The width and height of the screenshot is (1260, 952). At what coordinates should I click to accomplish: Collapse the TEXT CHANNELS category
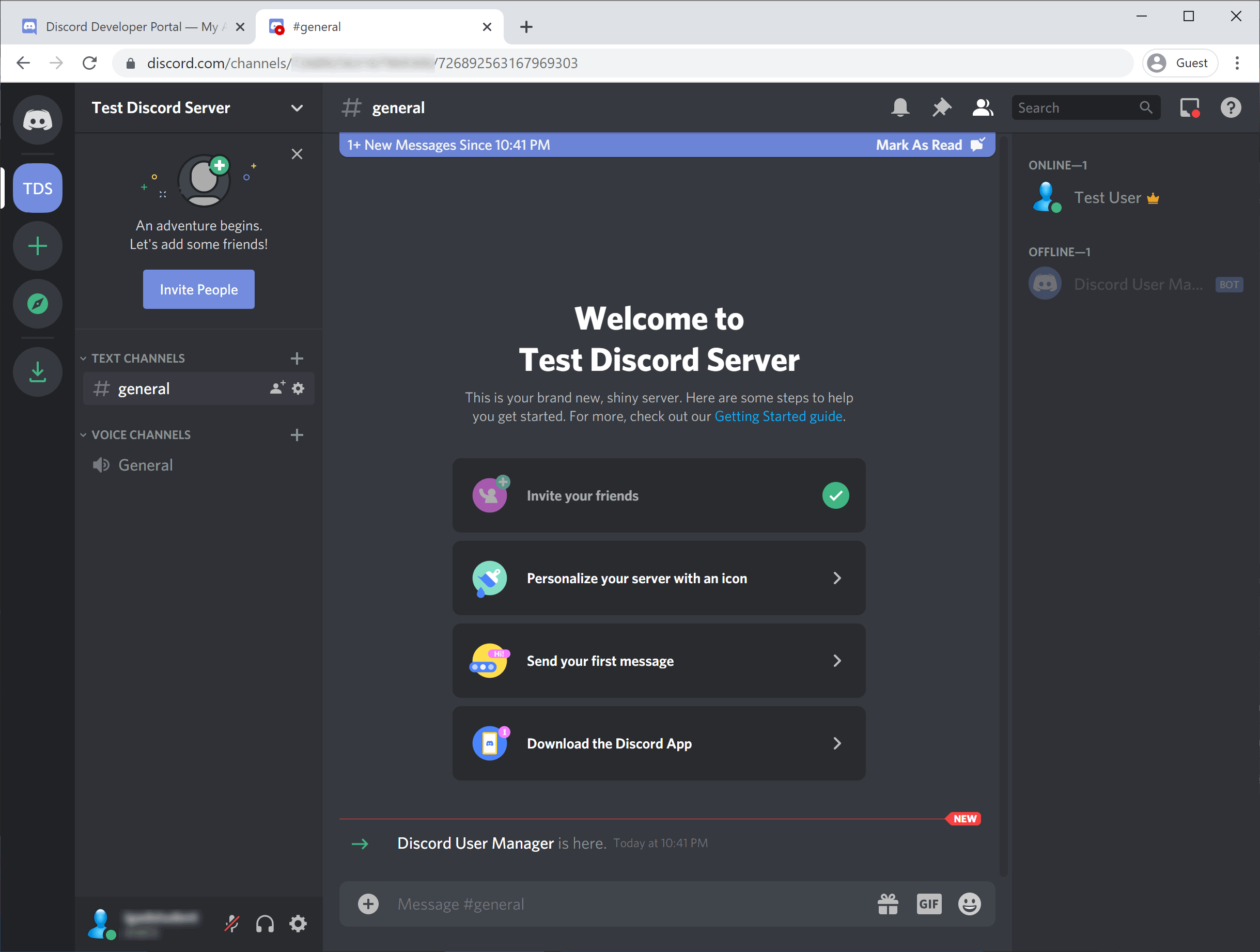137,358
